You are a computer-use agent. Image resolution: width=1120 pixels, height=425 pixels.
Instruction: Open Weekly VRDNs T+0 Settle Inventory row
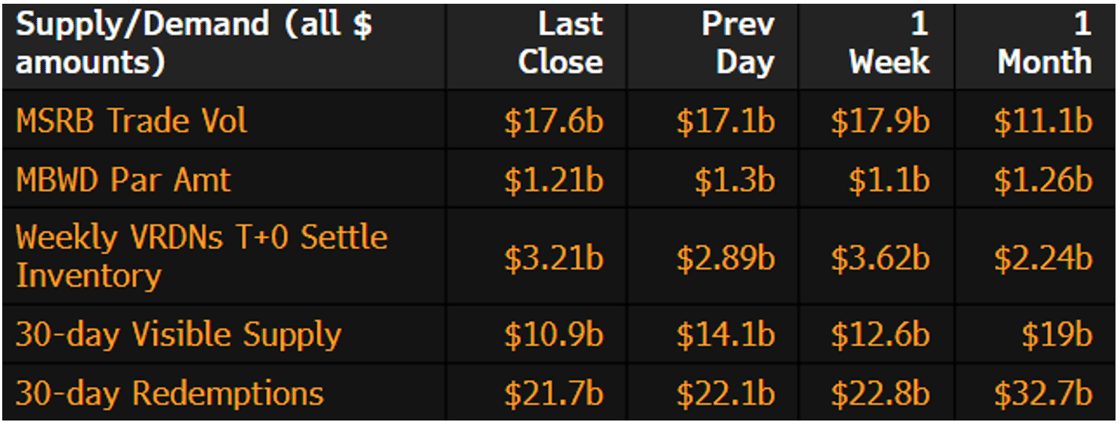(x=201, y=256)
